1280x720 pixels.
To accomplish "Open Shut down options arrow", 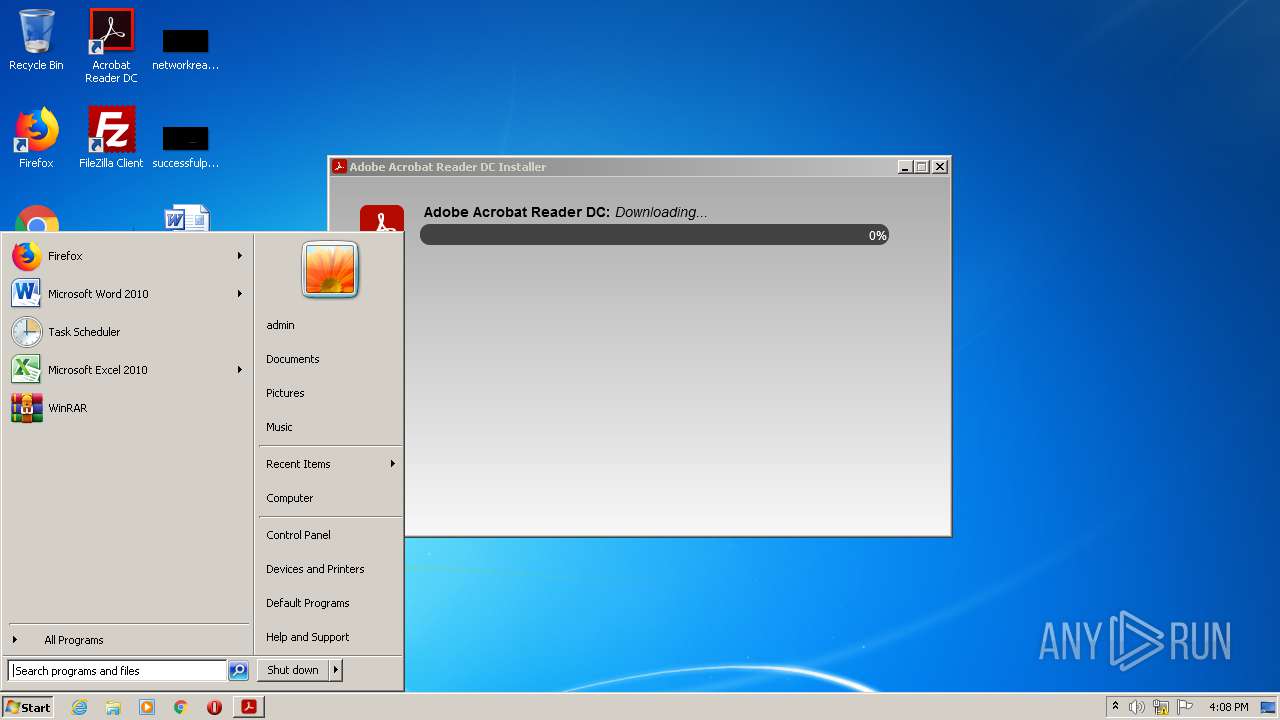I will (x=335, y=670).
